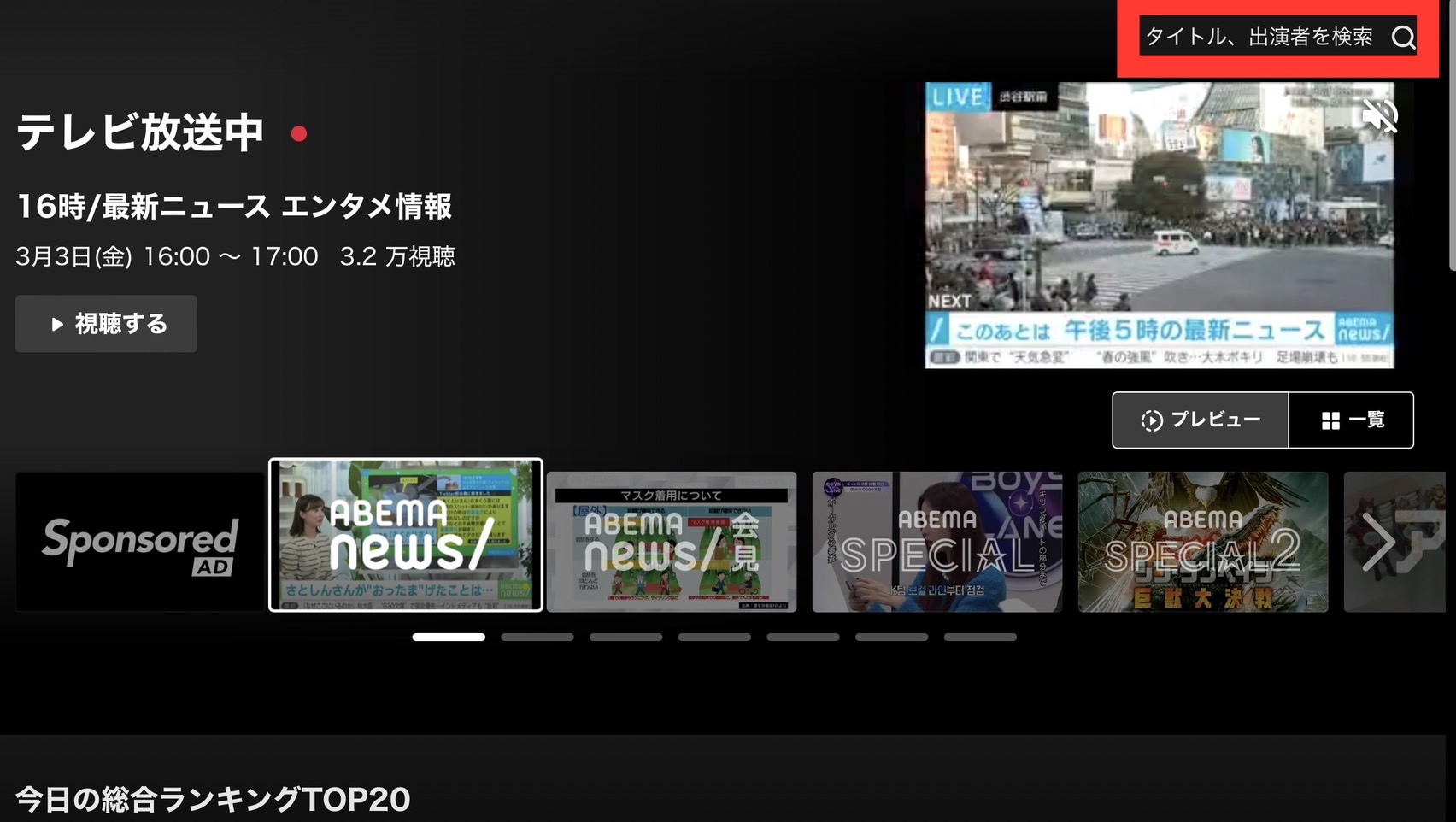The height and width of the screenshot is (822, 1456).
Task: Click the broadcast time 3月3日(金) 16:00 text
Action: point(113,256)
